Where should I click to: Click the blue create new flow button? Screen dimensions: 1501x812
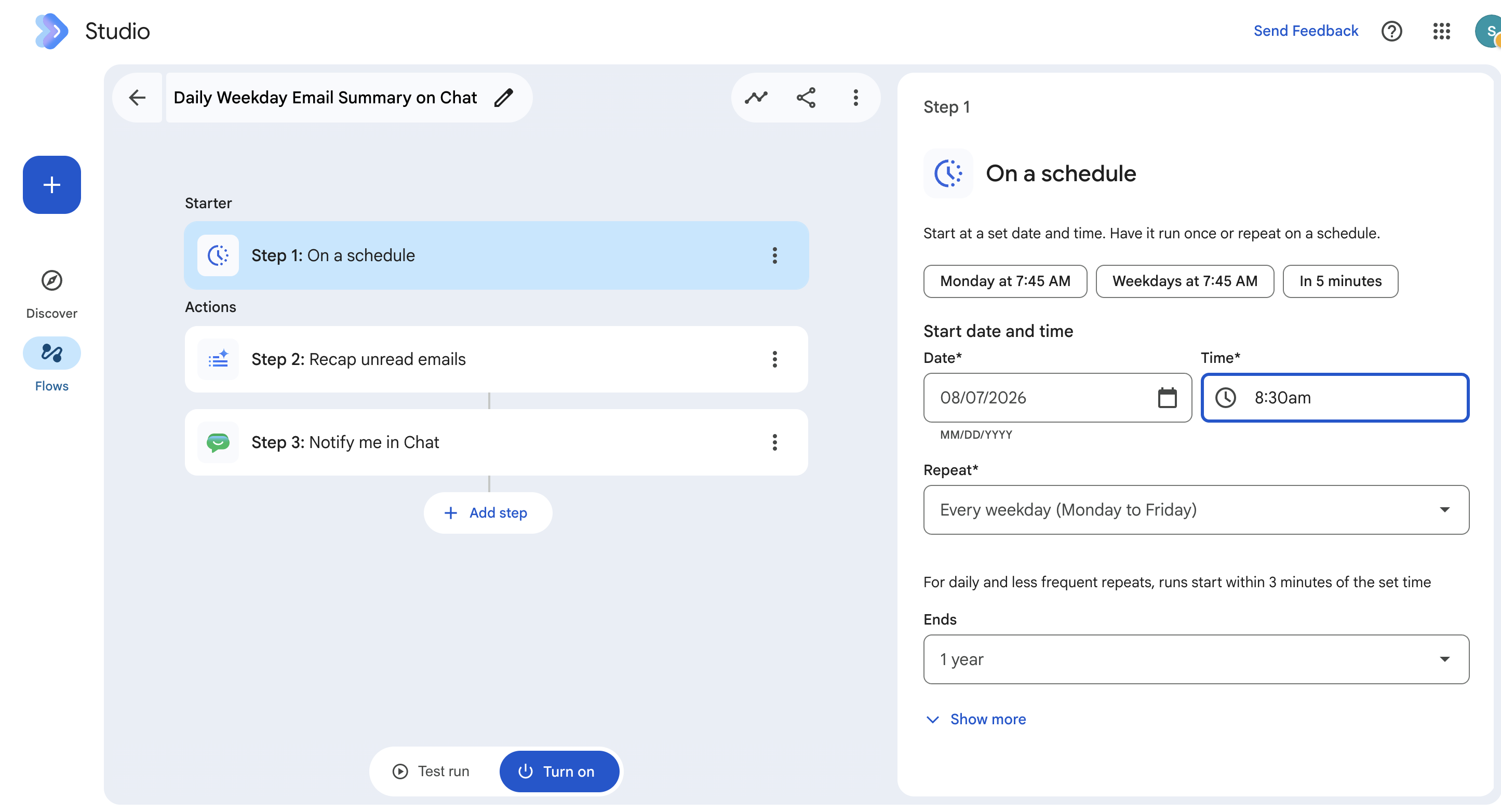pos(52,185)
